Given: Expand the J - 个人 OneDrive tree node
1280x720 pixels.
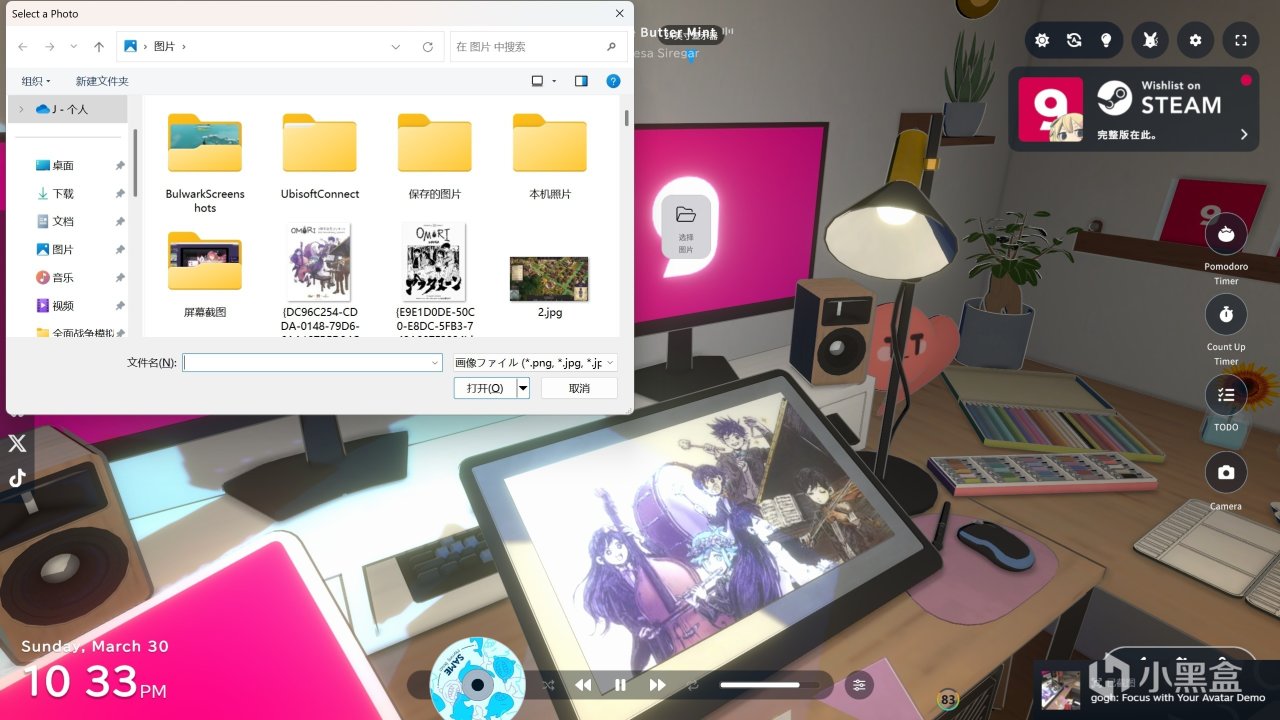Looking at the screenshot, I should coord(21,109).
